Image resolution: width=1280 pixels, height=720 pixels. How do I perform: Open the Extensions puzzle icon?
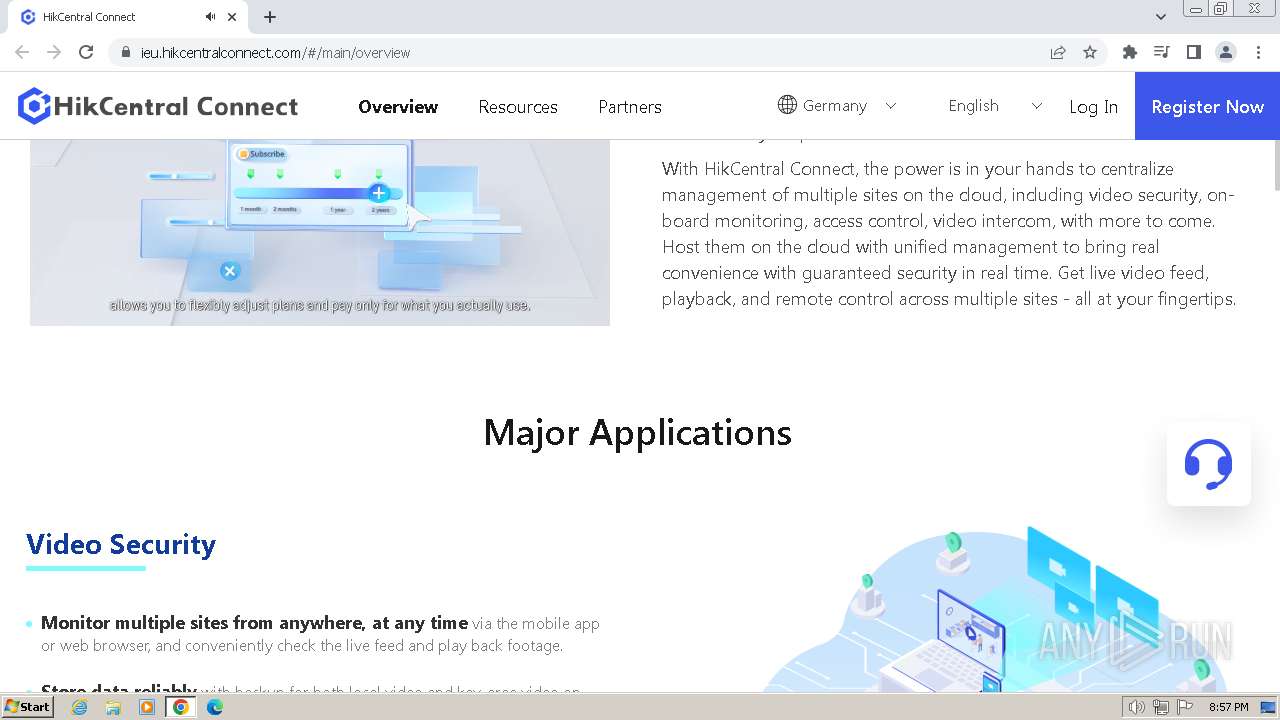[x=1130, y=52]
